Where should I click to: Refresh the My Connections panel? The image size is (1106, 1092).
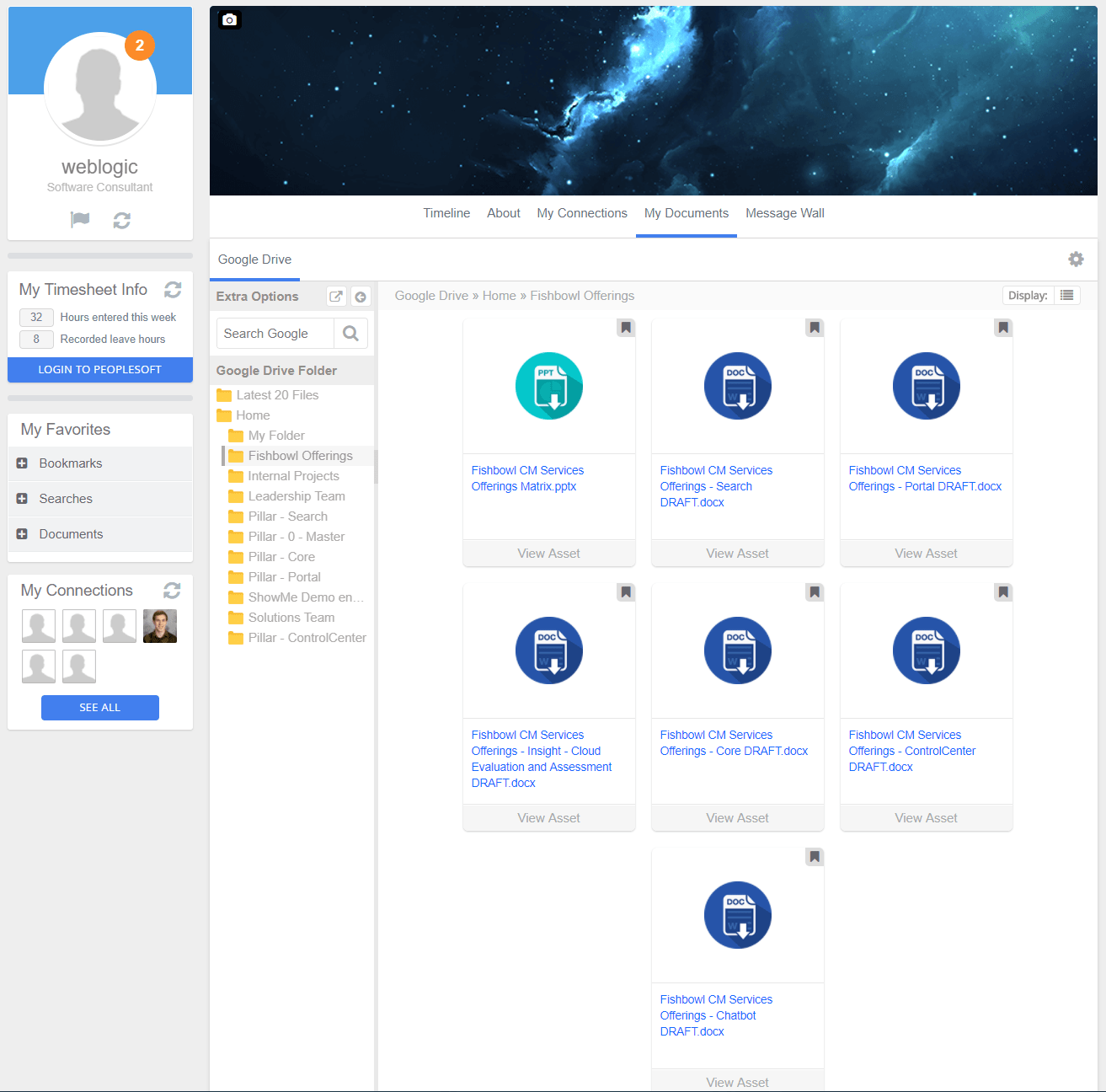click(172, 591)
